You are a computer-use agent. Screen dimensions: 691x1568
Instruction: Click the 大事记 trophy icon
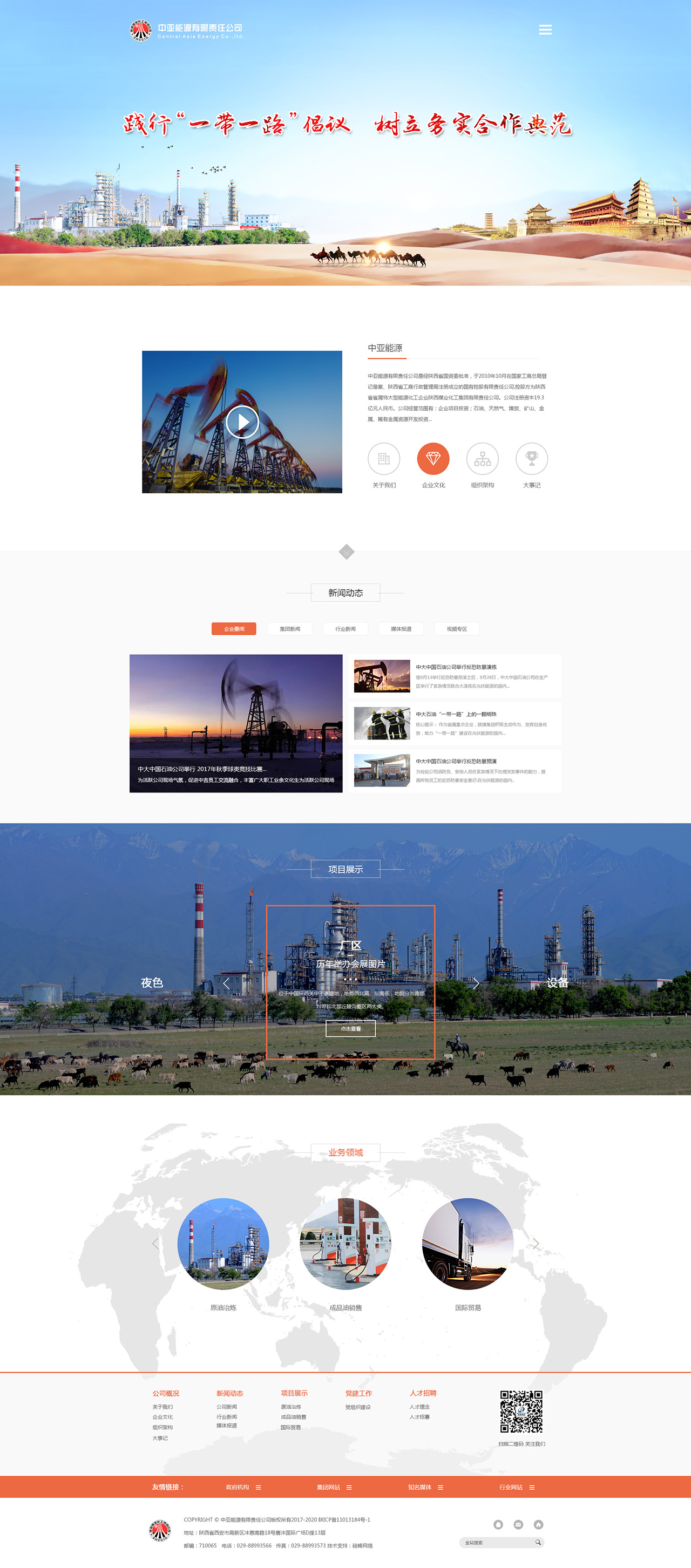(x=532, y=458)
